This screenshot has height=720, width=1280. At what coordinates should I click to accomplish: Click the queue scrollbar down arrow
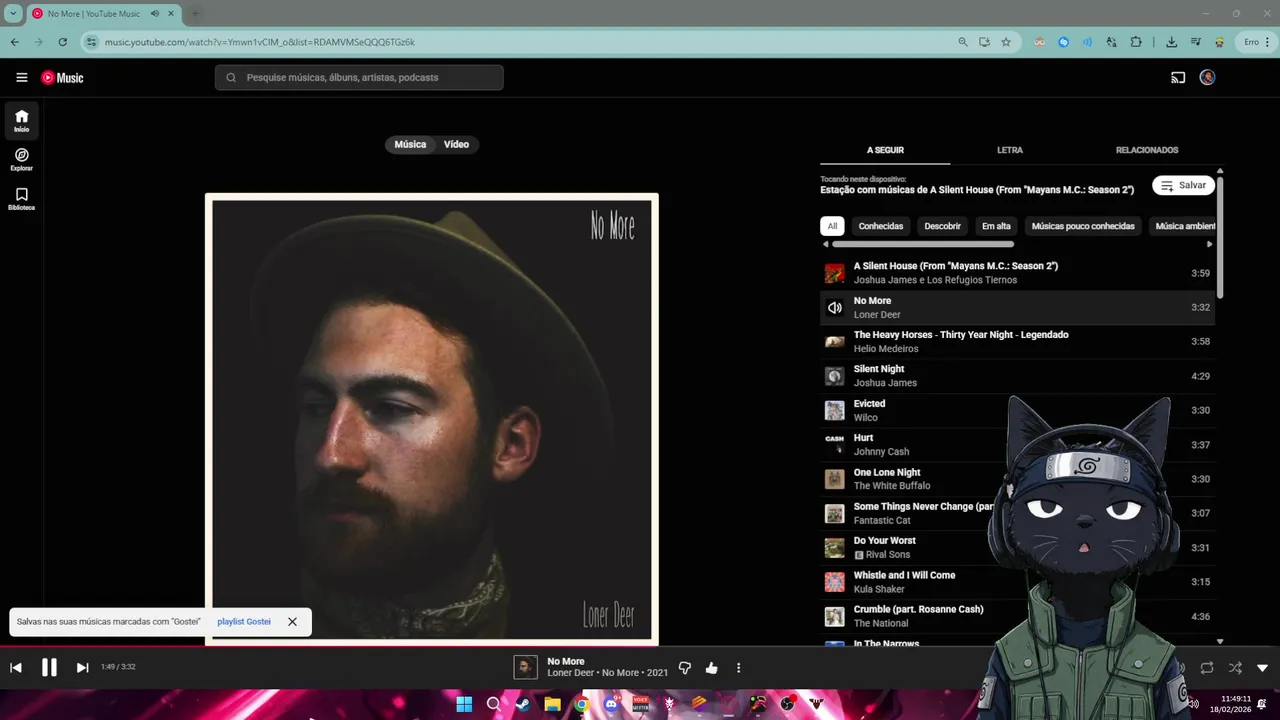1220,642
